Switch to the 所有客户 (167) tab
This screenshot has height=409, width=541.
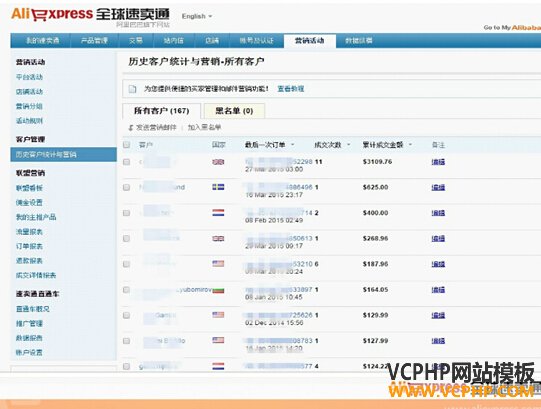(161, 111)
